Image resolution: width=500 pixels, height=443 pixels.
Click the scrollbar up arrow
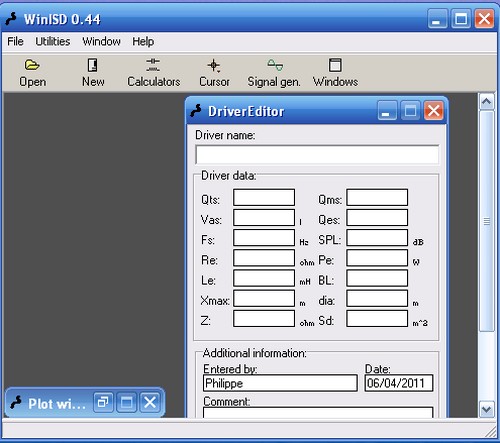pyautogui.click(x=486, y=102)
